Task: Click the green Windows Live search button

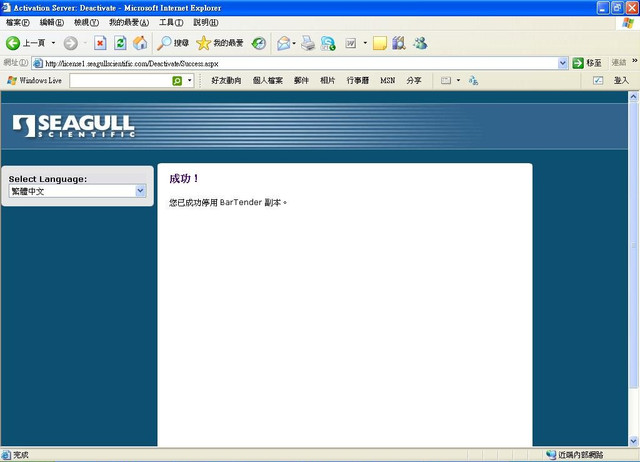Action: click(x=177, y=80)
